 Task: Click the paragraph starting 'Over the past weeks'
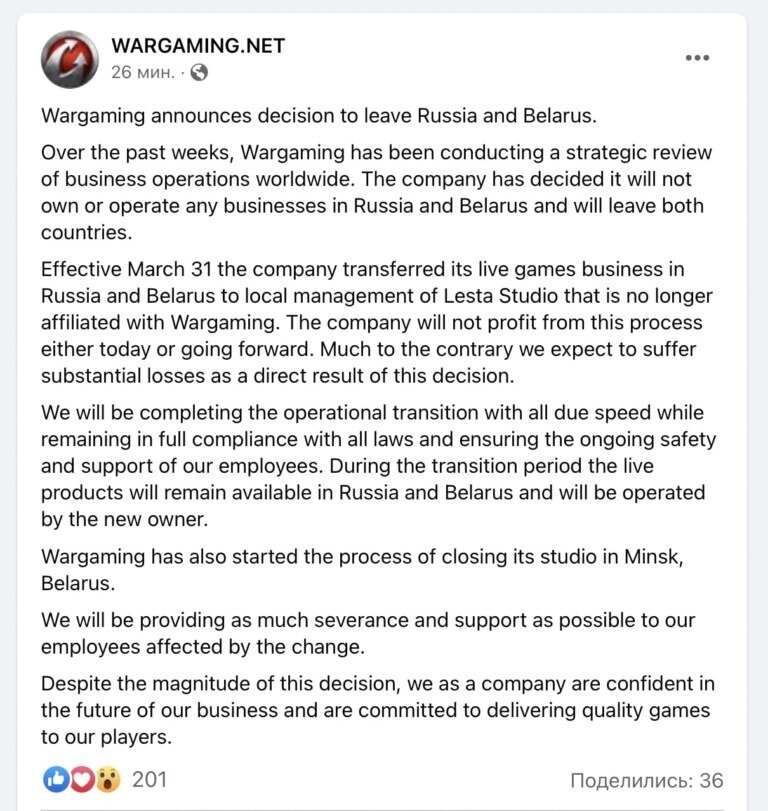click(x=378, y=192)
